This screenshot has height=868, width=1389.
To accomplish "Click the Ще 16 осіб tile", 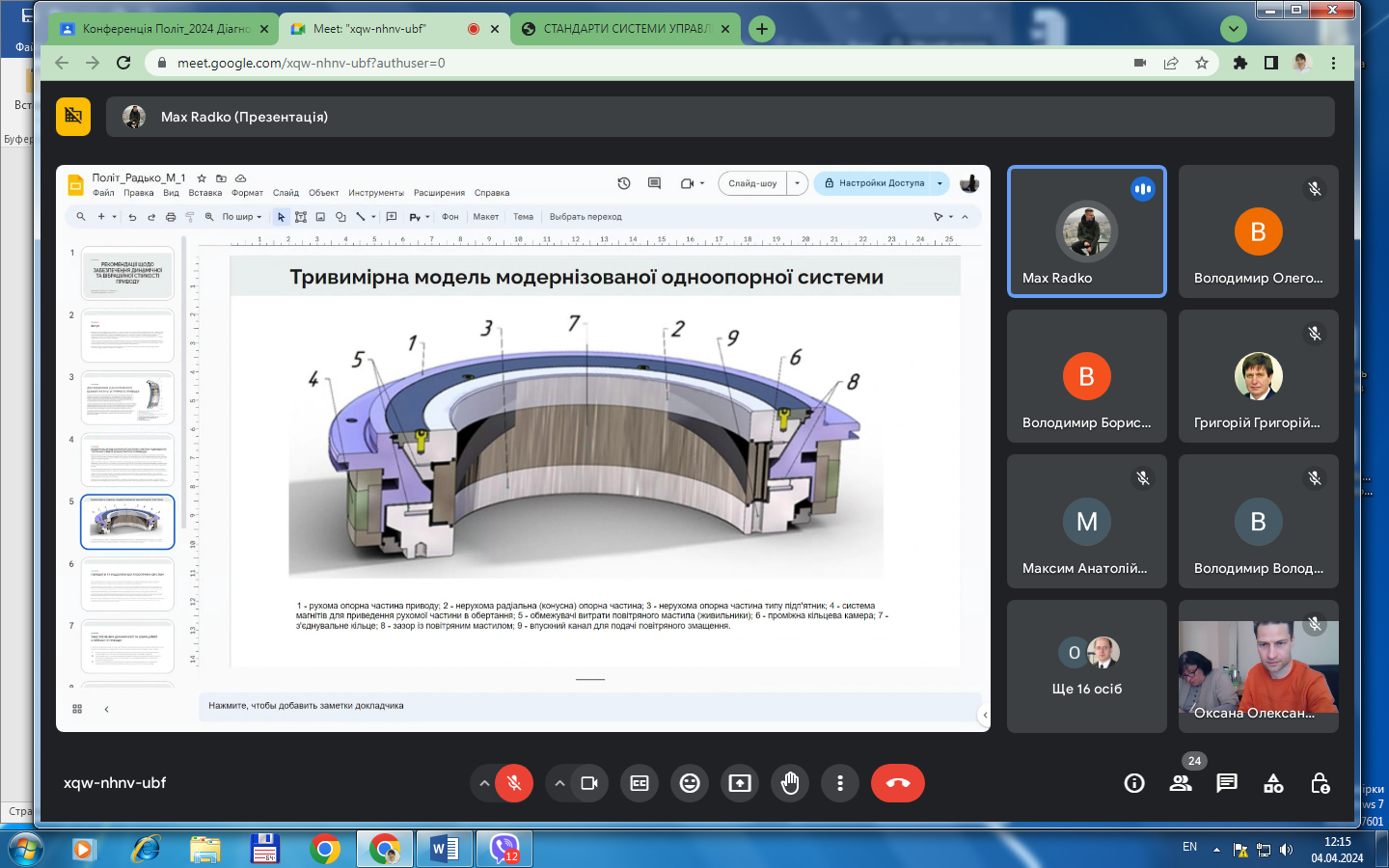I will point(1086,666).
